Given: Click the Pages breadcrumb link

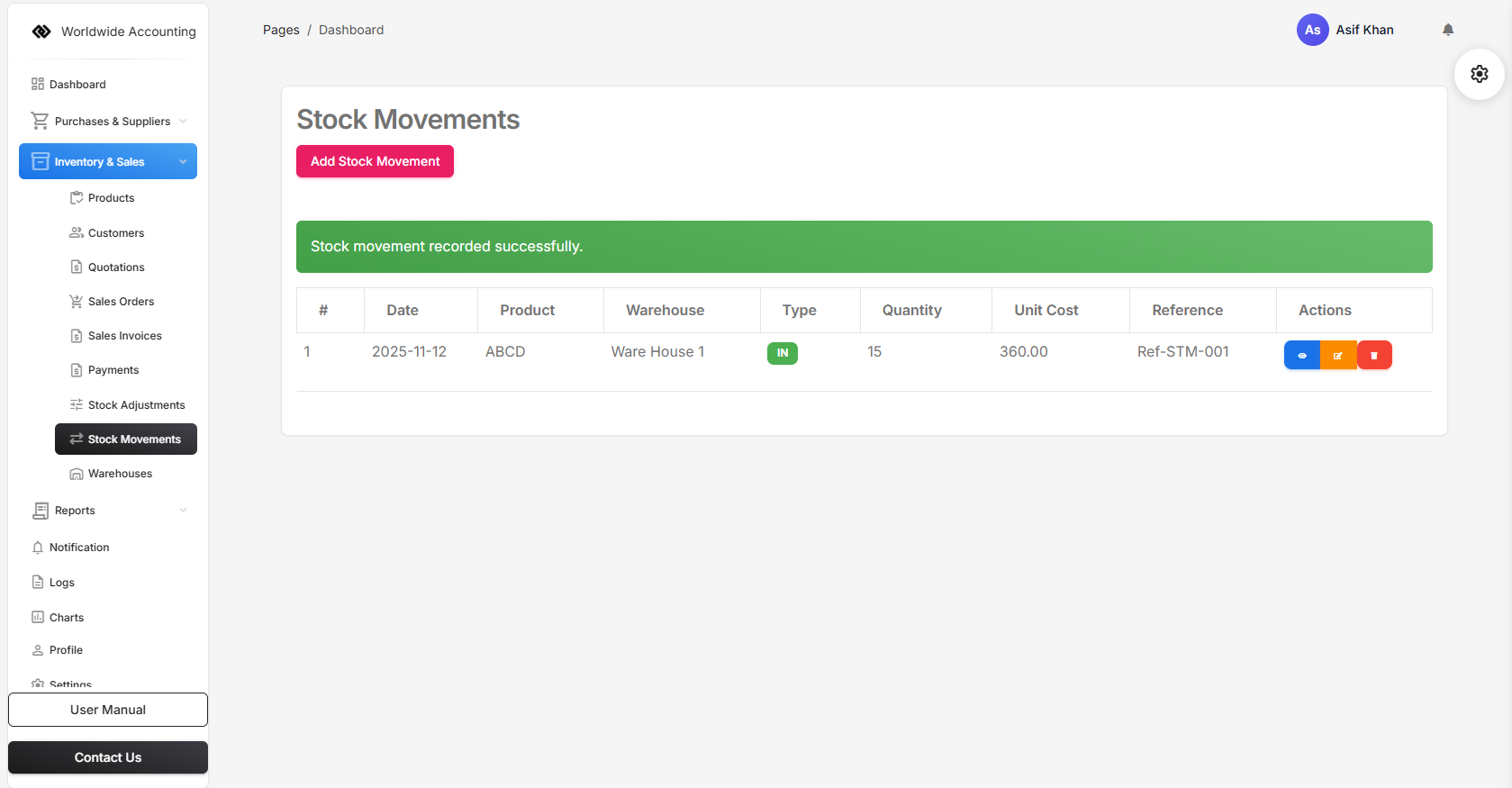Looking at the screenshot, I should tap(281, 30).
